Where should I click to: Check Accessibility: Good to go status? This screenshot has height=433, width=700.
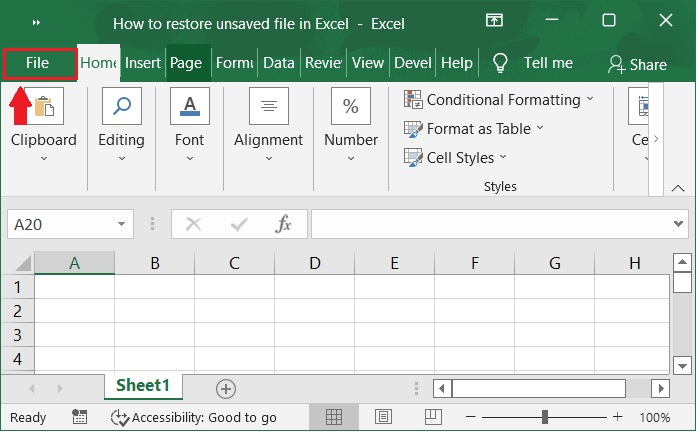point(193,417)
